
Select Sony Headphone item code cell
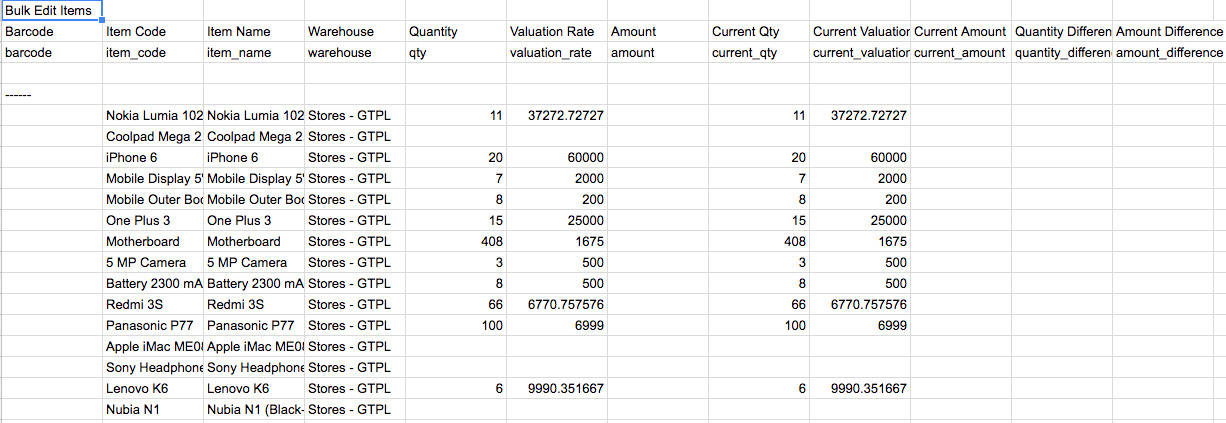click(152, 368)
